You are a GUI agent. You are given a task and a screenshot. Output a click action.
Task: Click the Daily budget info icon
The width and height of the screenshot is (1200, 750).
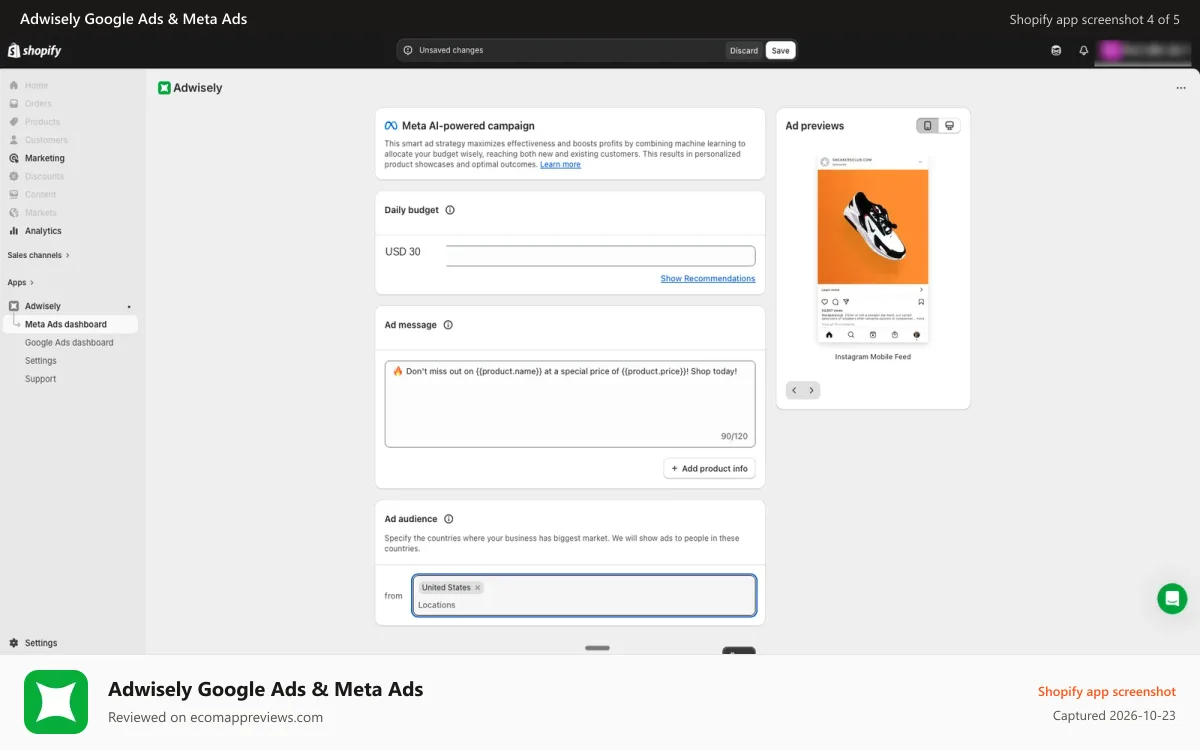449,210
